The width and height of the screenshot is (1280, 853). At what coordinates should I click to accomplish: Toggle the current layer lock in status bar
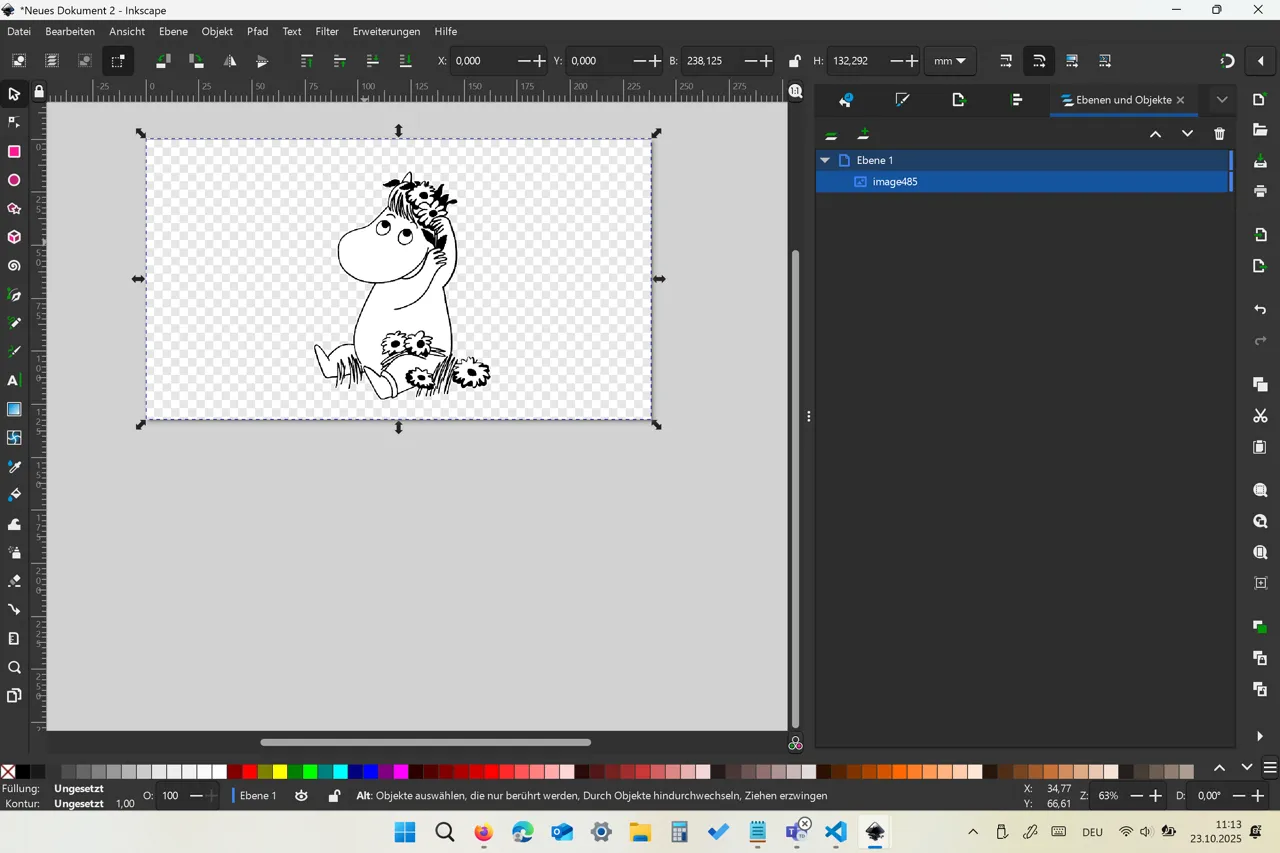(334, 796)
